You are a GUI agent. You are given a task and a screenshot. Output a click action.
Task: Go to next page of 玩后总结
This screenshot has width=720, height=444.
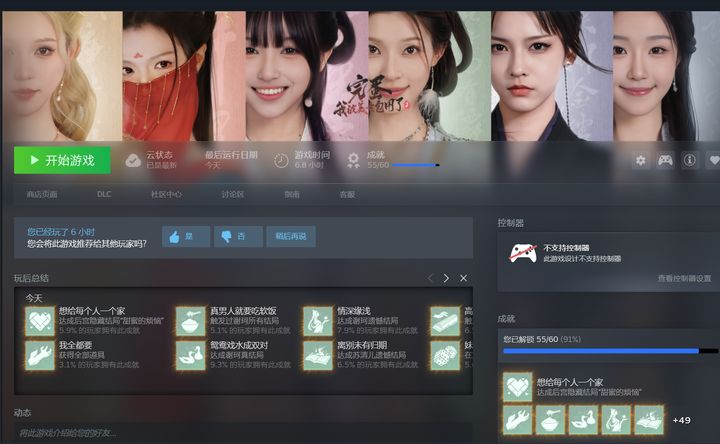(x=446, y=278)
